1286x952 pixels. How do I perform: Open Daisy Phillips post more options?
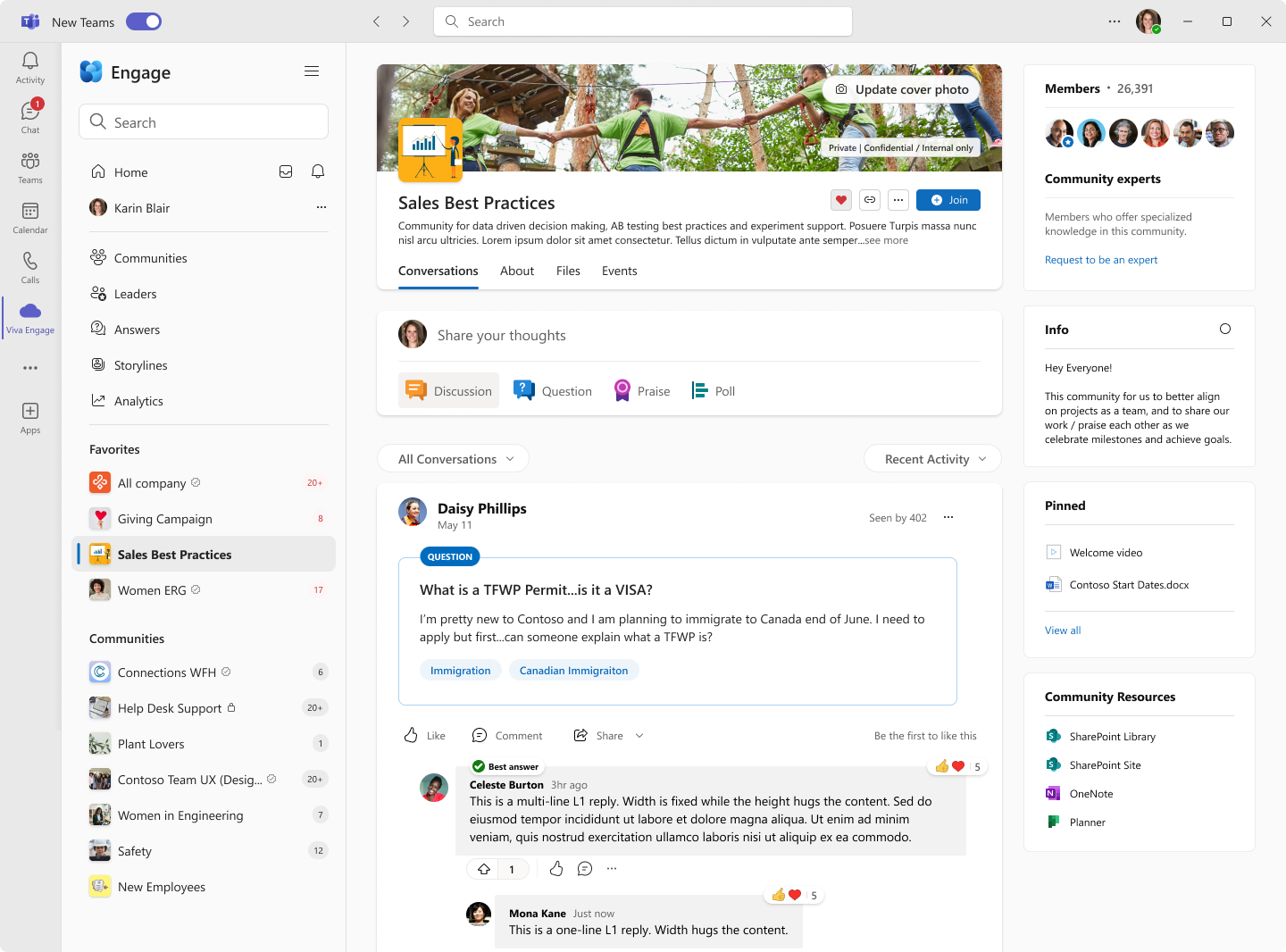948,517
